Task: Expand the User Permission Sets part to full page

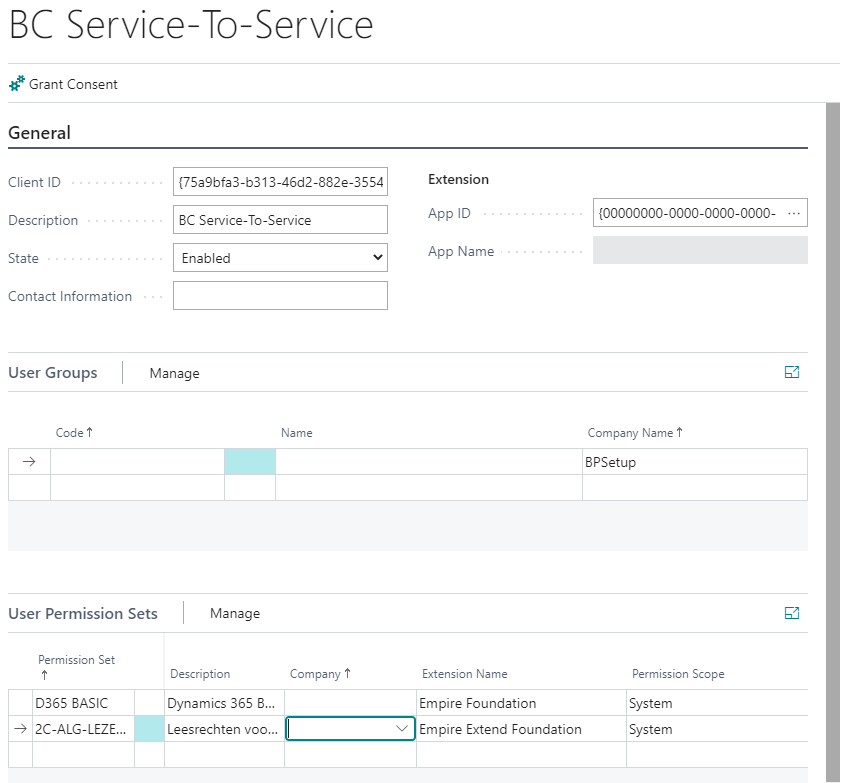Action: (x=792, y=613)
